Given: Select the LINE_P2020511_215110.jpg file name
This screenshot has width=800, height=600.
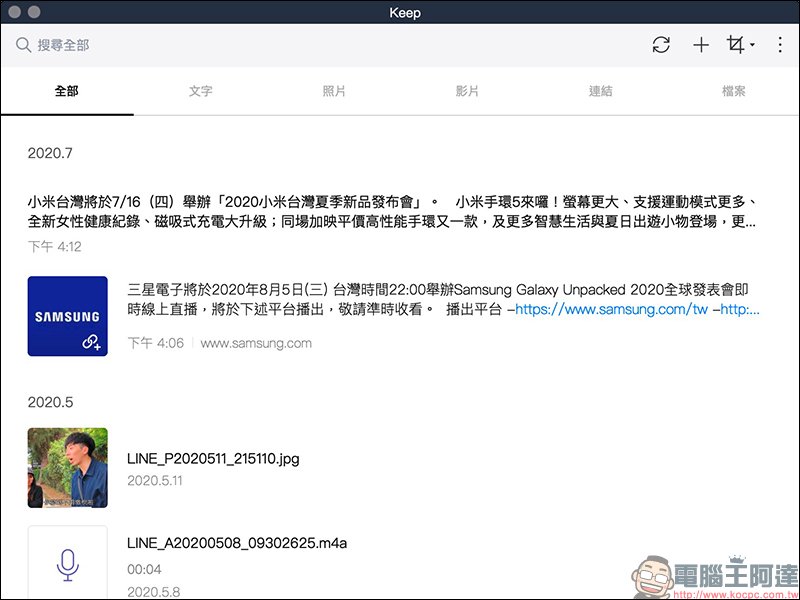Looking at the screenshot, I should click(x=213, y=459).
